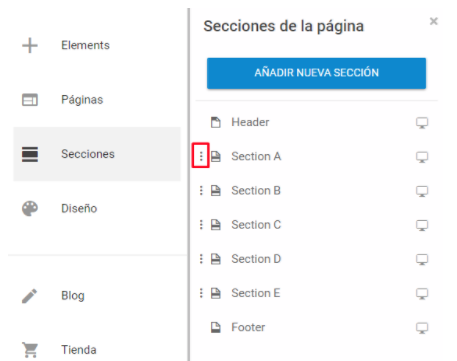Open the three-dot menu for Section D
This screenshot has width=457, height=361.
(x=201, y=259)
